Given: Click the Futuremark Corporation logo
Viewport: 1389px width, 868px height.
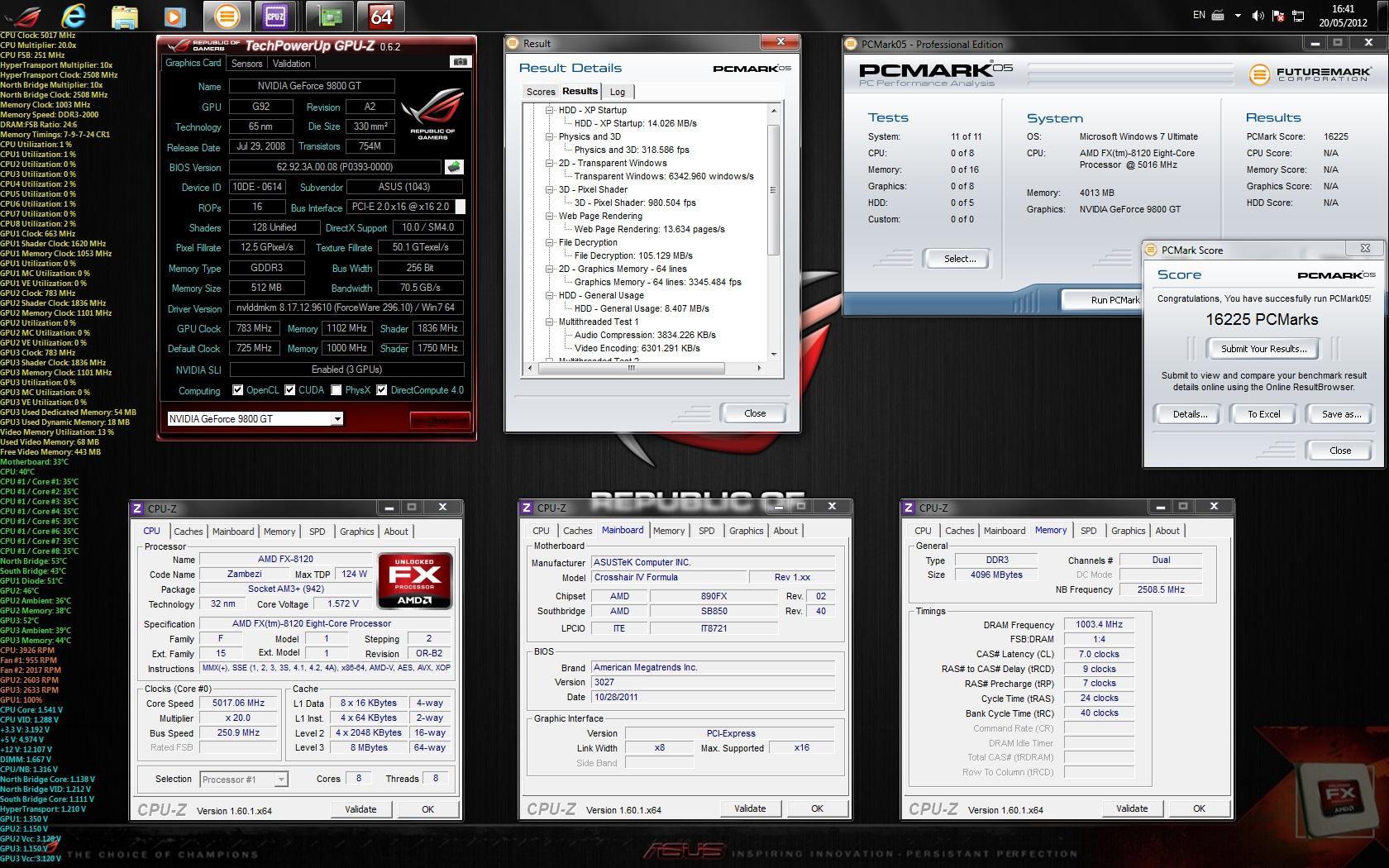Looking at the screenshot, I should coord(1310,75).
